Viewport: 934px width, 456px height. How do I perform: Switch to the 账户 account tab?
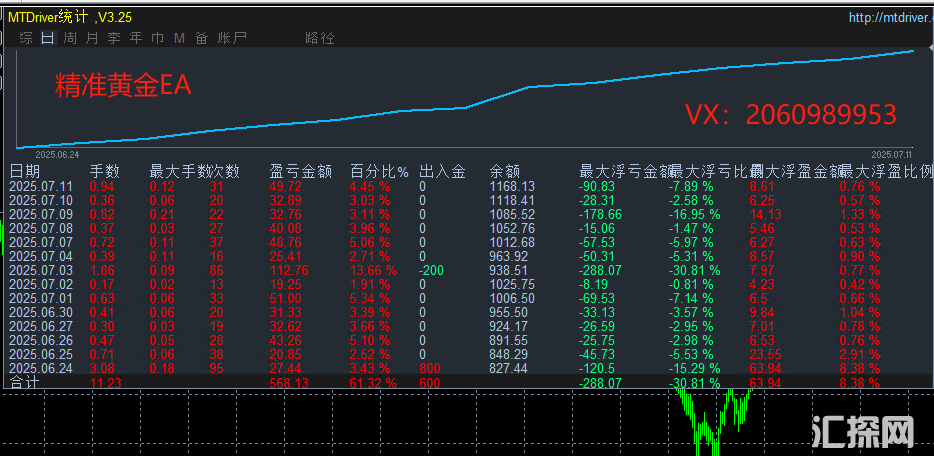tap(232, 39)
